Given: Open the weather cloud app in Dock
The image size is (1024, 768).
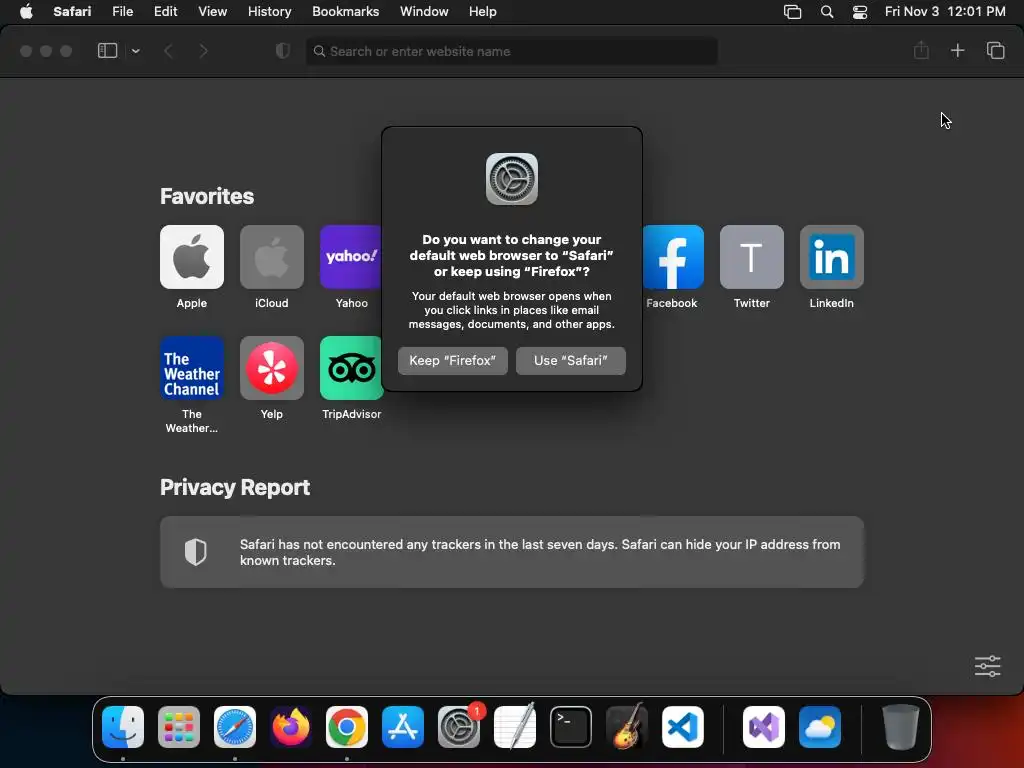Looking at the screenshot, I should (x=820, y=727).
